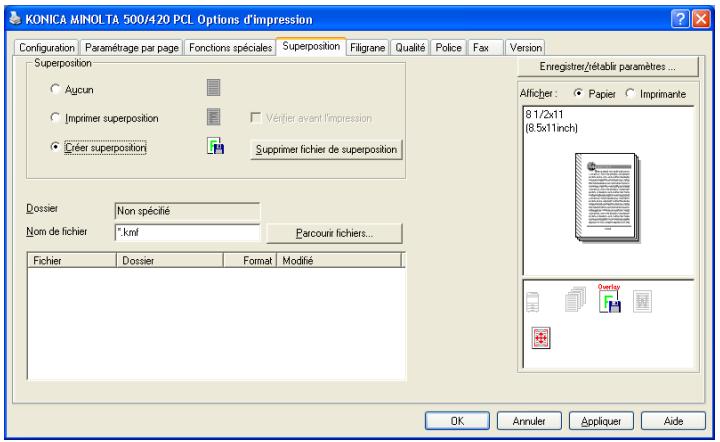Sort the list by Modifié column header
This screenshot has width=720, height=442.
(339, 260)
